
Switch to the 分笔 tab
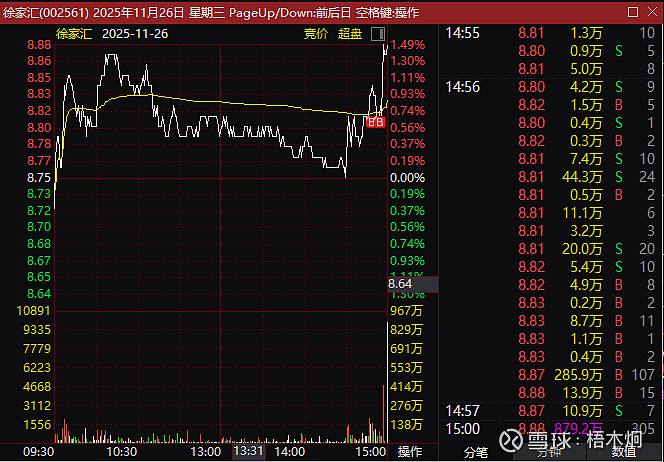click(x=476, y=453)
